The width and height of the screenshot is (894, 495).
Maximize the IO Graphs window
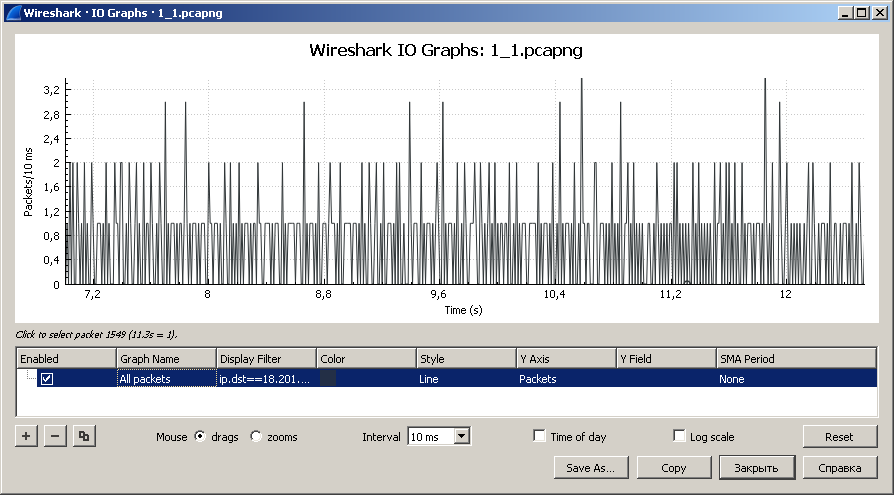tap(862, 13)
